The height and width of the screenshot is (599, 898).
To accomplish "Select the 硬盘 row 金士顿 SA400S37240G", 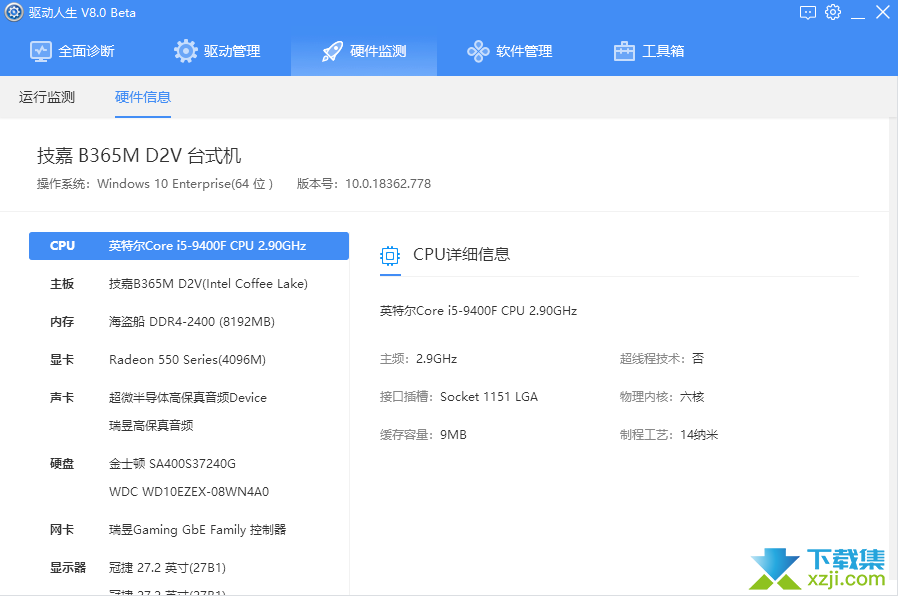I will (x=189, y=464).
